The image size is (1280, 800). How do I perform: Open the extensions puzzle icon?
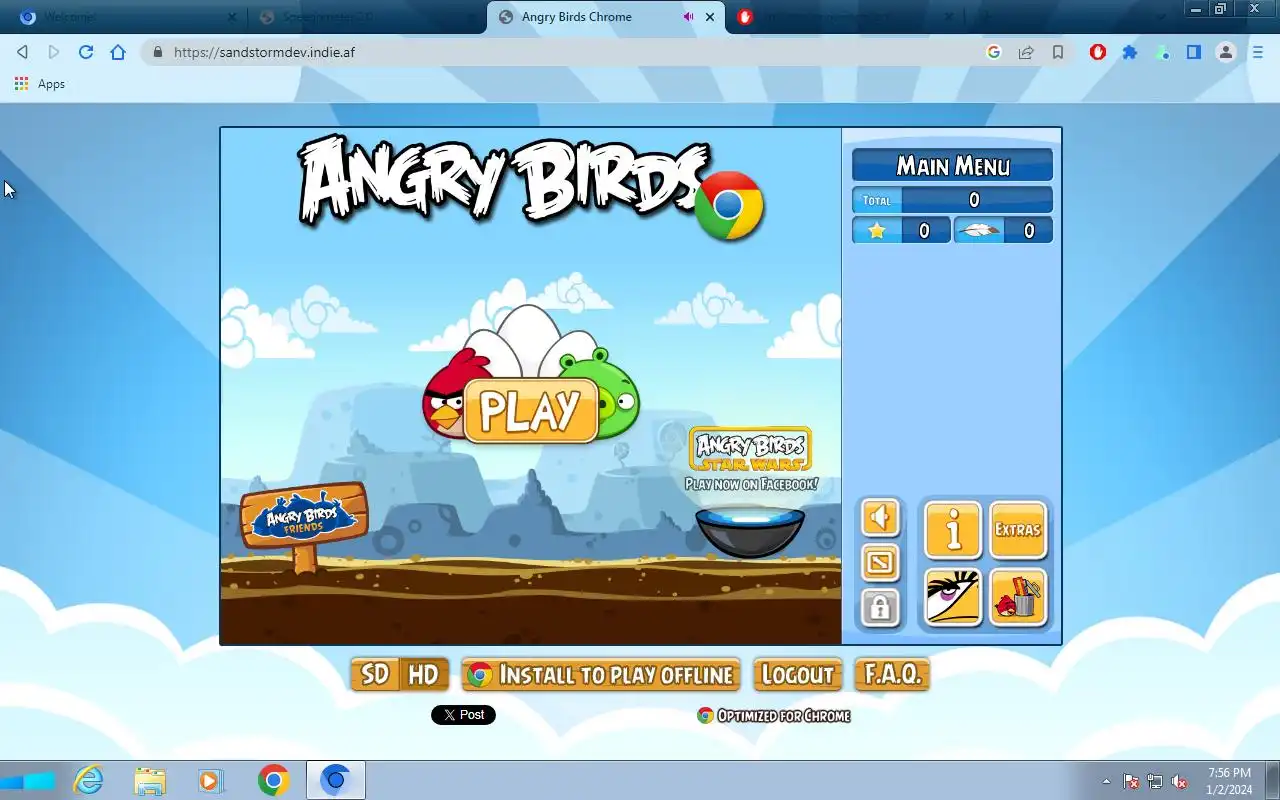click(x=1130, y=52)
